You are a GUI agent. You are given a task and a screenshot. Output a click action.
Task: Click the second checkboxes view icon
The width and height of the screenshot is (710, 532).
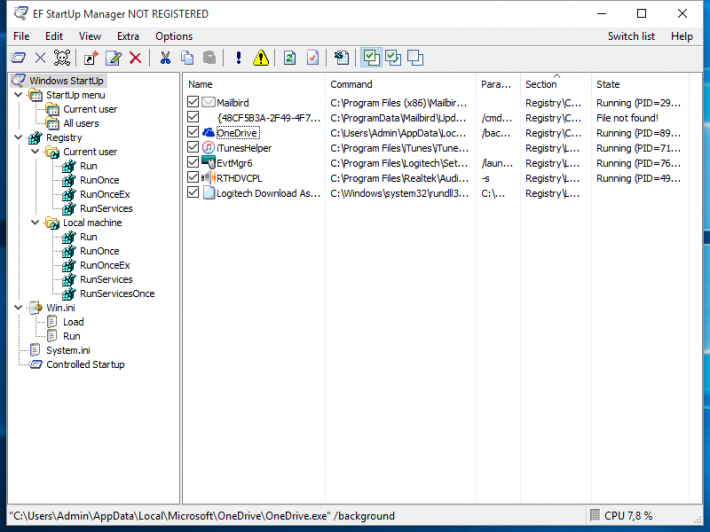pos(393,58)
